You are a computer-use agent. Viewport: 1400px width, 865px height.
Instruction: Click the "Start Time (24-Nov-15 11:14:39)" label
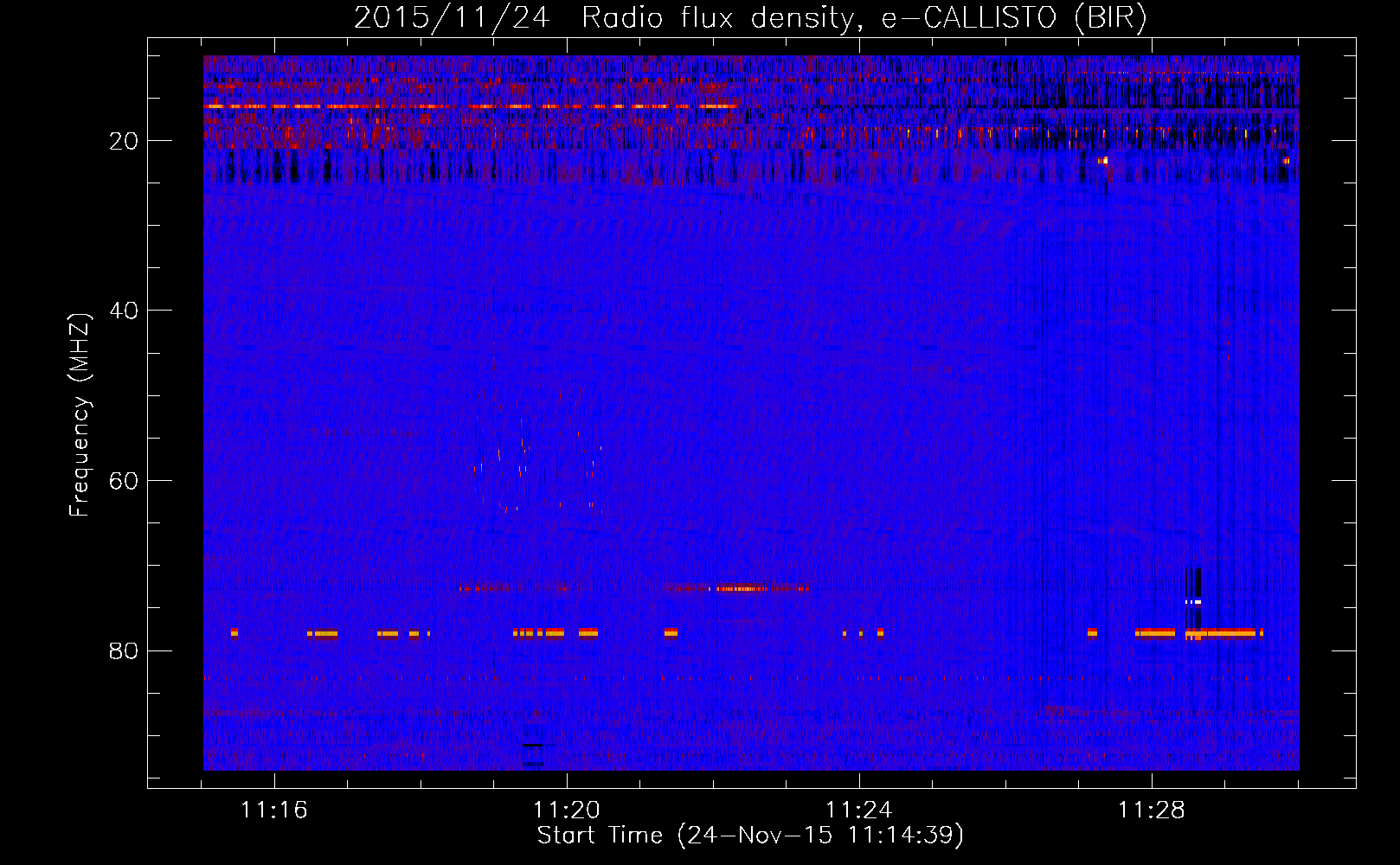click(x=750, y=836)
